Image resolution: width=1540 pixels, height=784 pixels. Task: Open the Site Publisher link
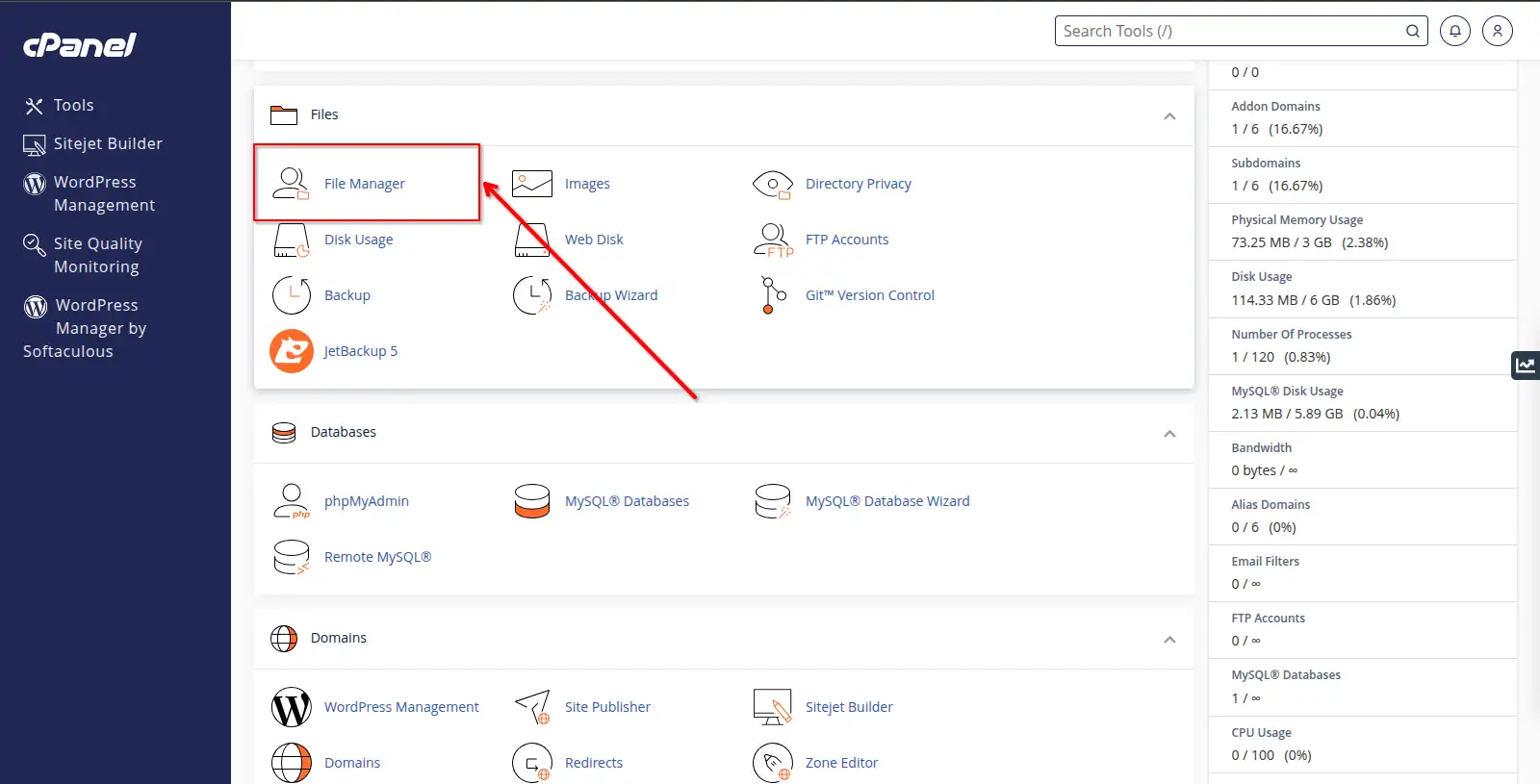(x=607, y=707)
